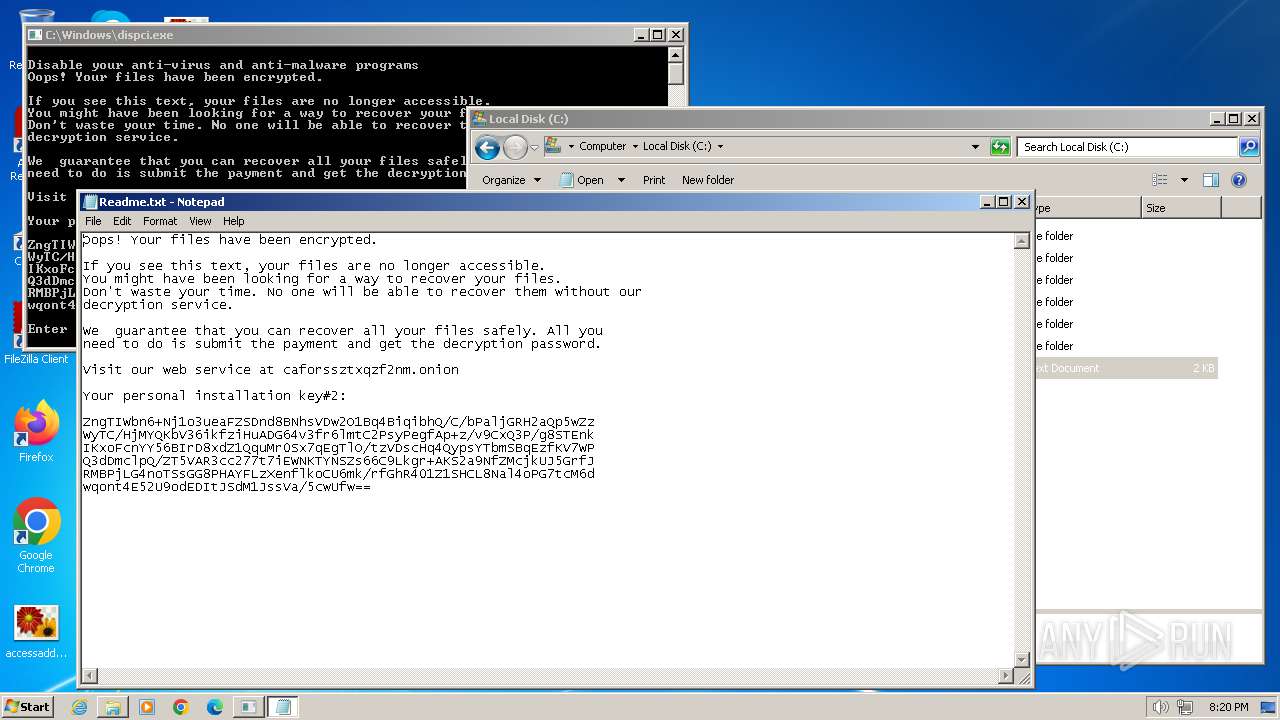Change the view with the views icon
Image resolution: width=1280 pixels, height=720 pixels.
(x=1160, y=180)
